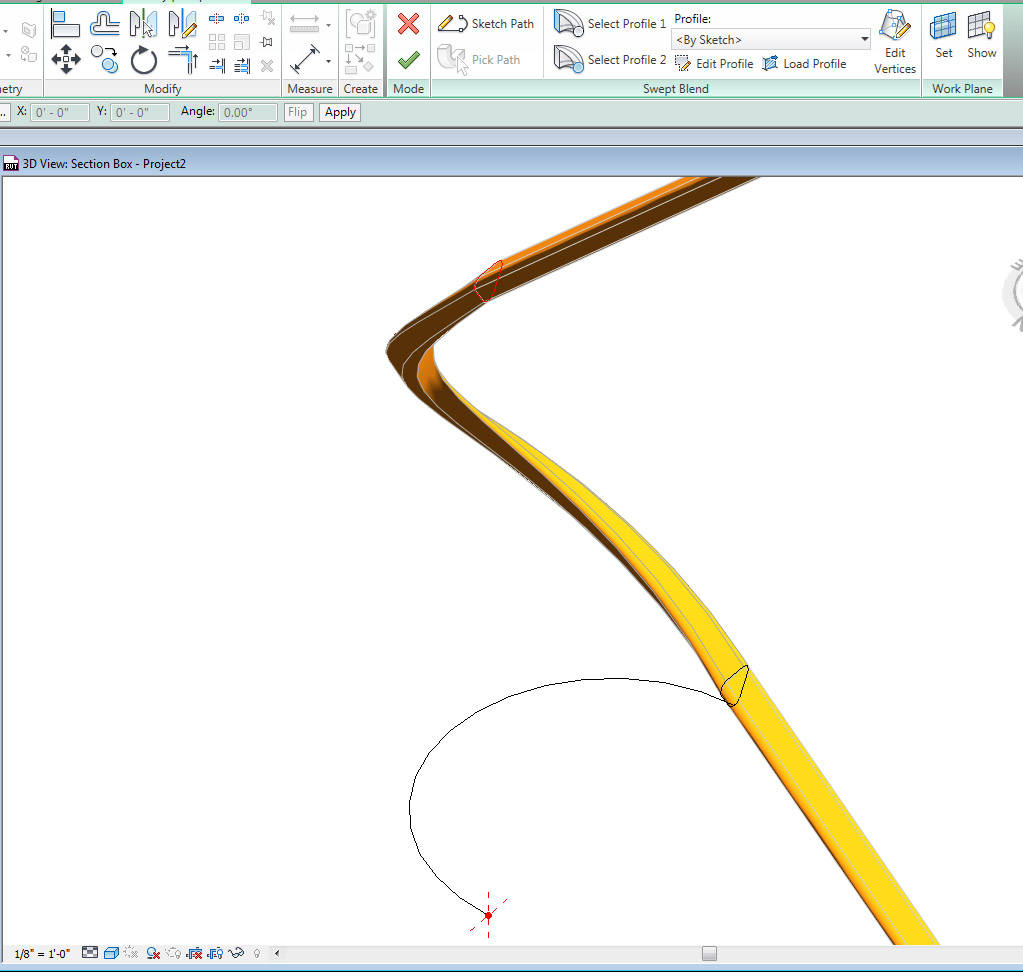This screenshot has width=1023, height=978.
Task: Use the Offset tool
Action: 104,22
